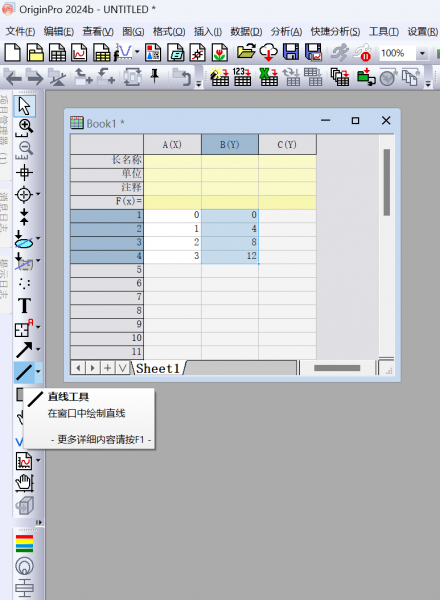Open the new layout icon
Screen dimensions: 440x600
point(153,53)
